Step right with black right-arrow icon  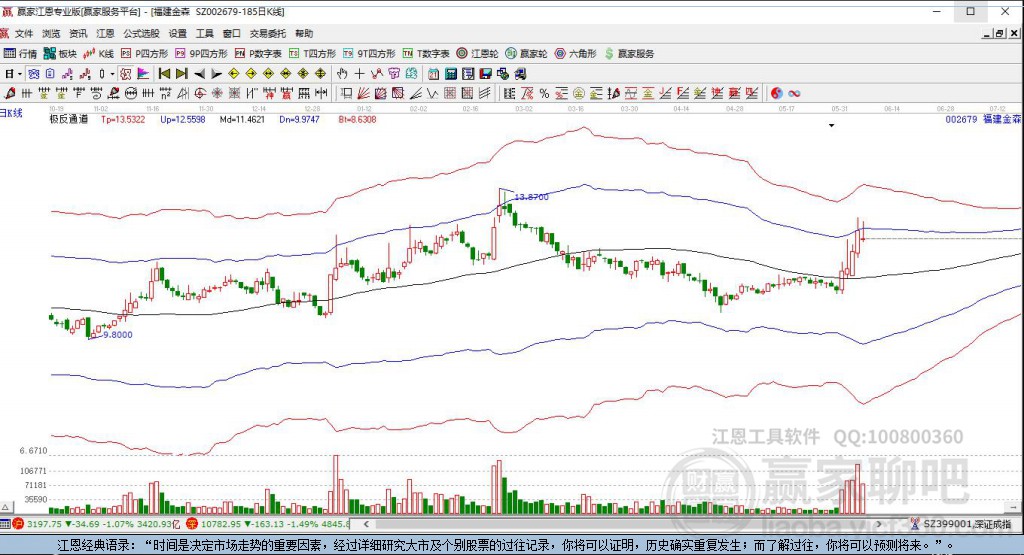click(x=216, y=74)
